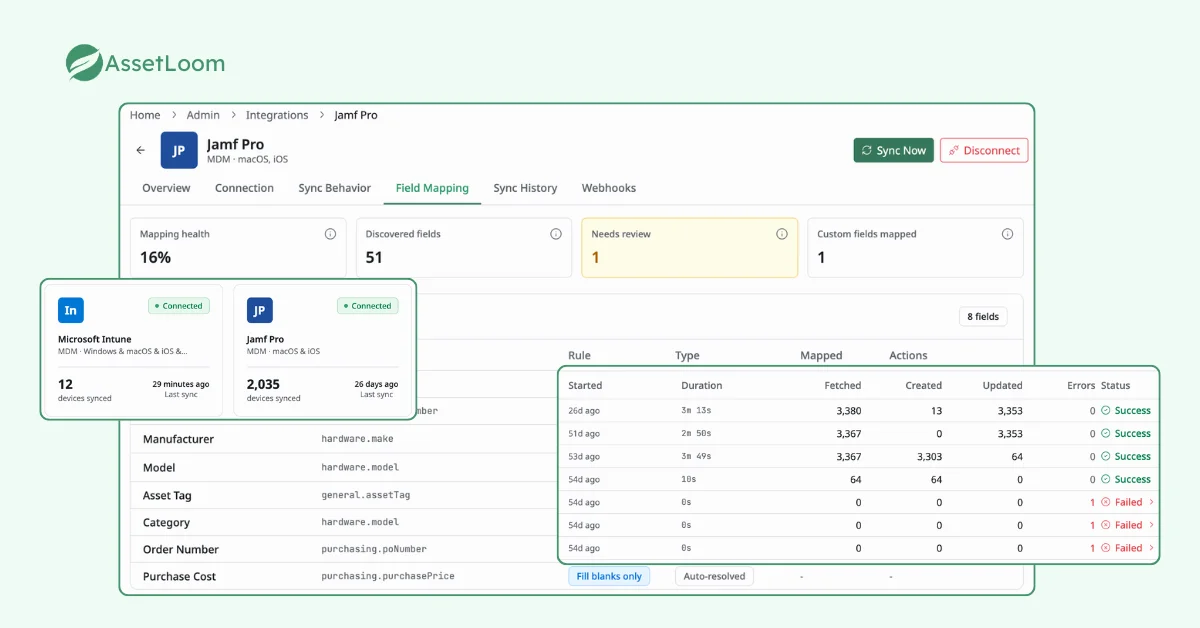Go to Home breadcrumb
The width and height of the screenshot is (1200, 628).
(x=145, y=115)
